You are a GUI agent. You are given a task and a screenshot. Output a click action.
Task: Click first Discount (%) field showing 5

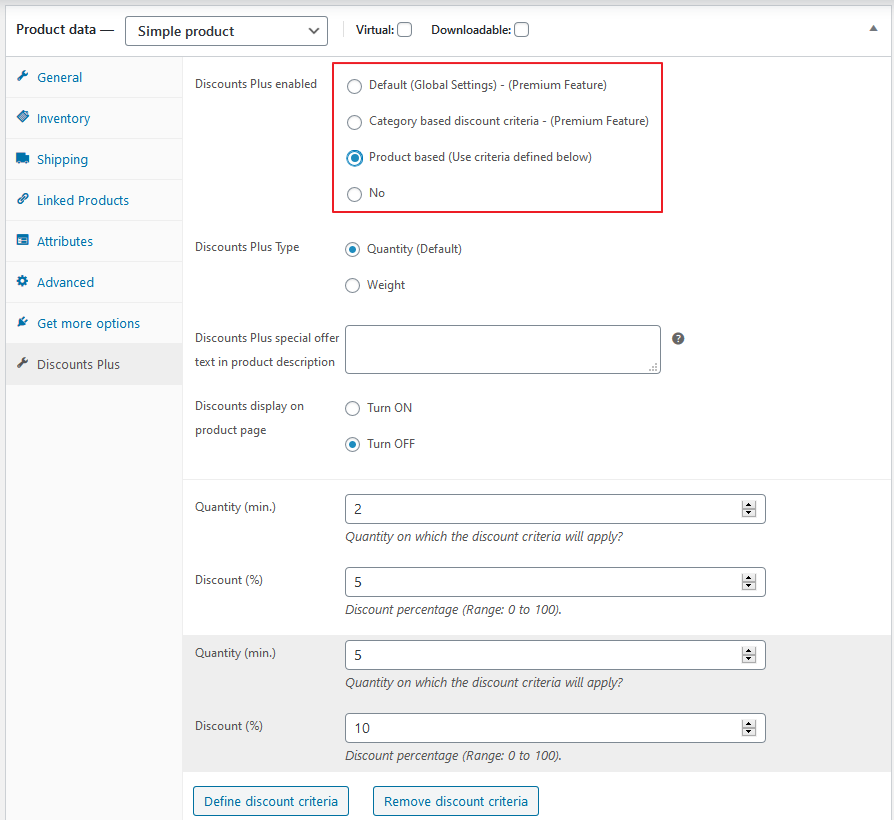click(555, 582)
